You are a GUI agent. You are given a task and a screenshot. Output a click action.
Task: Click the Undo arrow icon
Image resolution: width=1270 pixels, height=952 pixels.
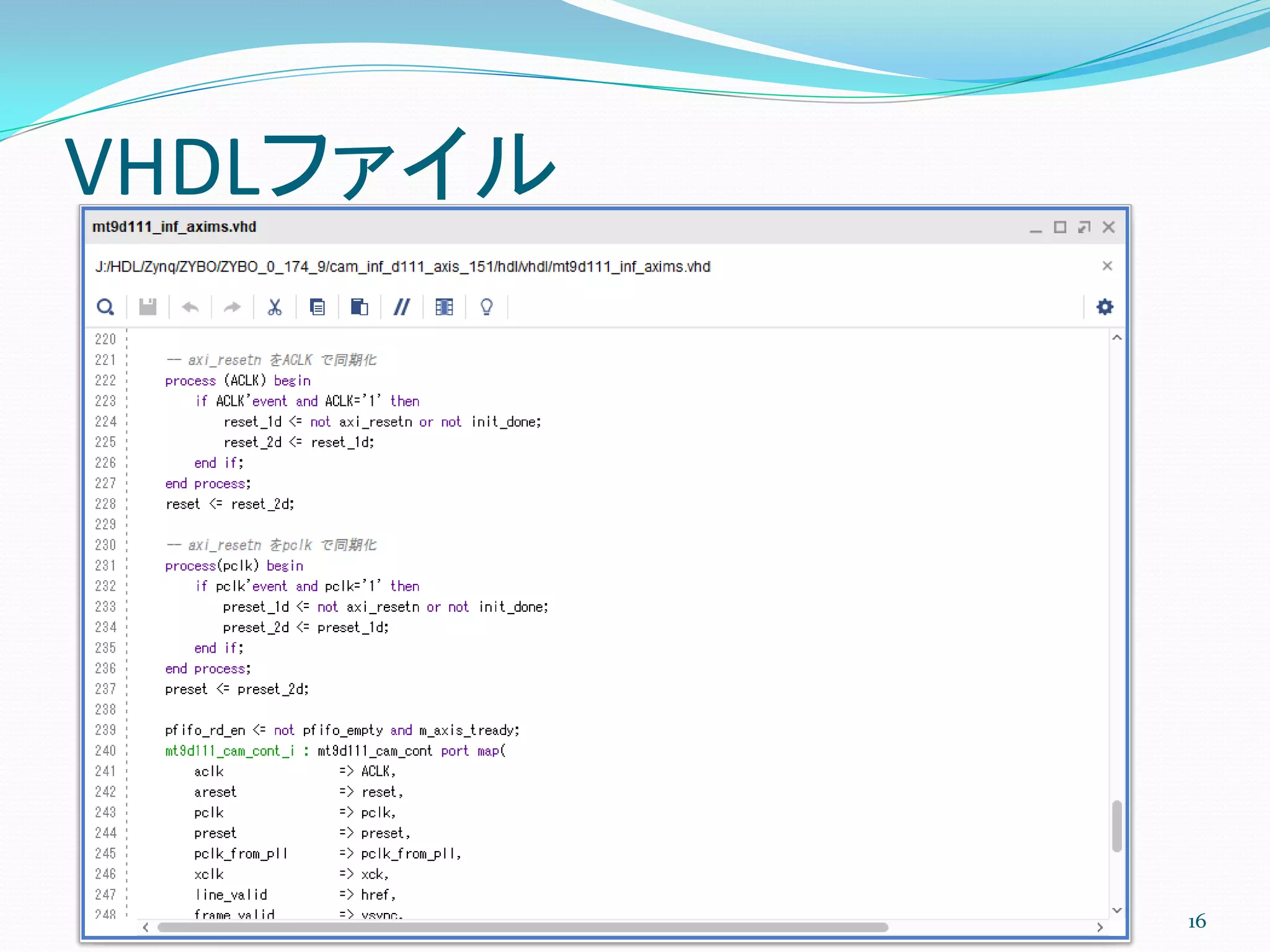click(x=190, y=307)
